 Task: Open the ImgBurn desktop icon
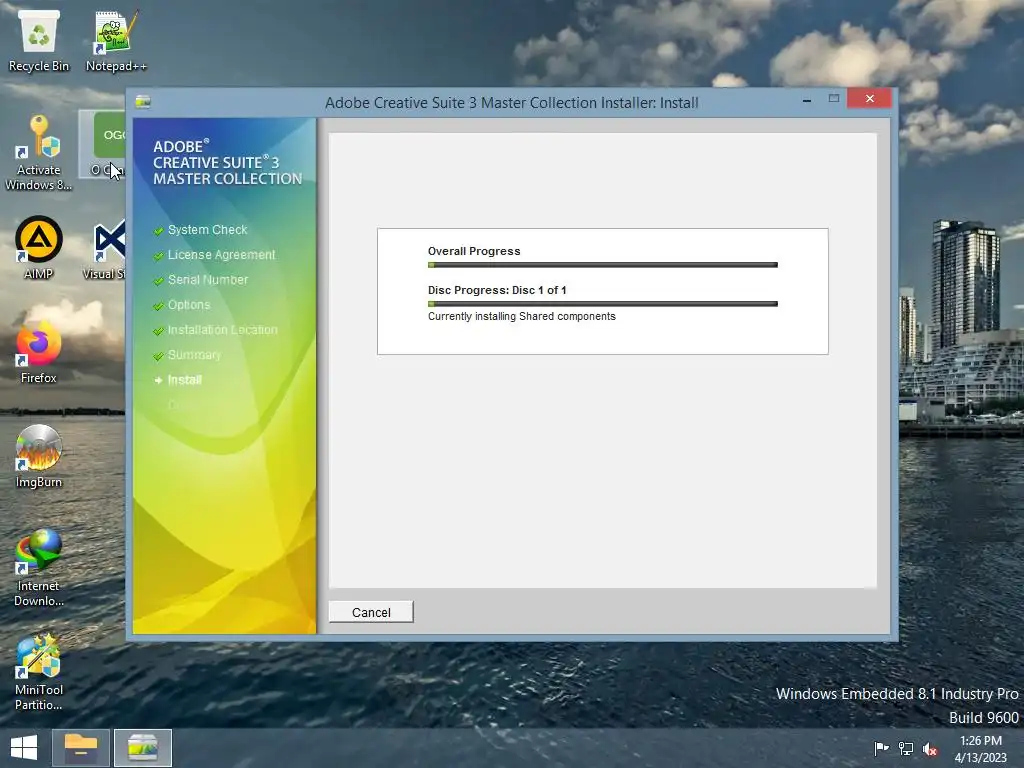39,456
